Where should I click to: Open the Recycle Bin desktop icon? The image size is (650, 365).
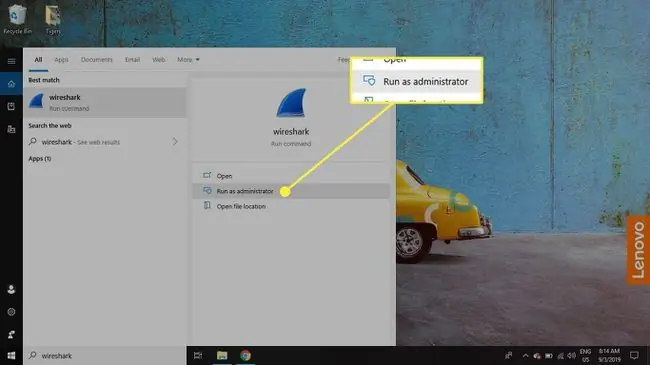coord(17,19)
